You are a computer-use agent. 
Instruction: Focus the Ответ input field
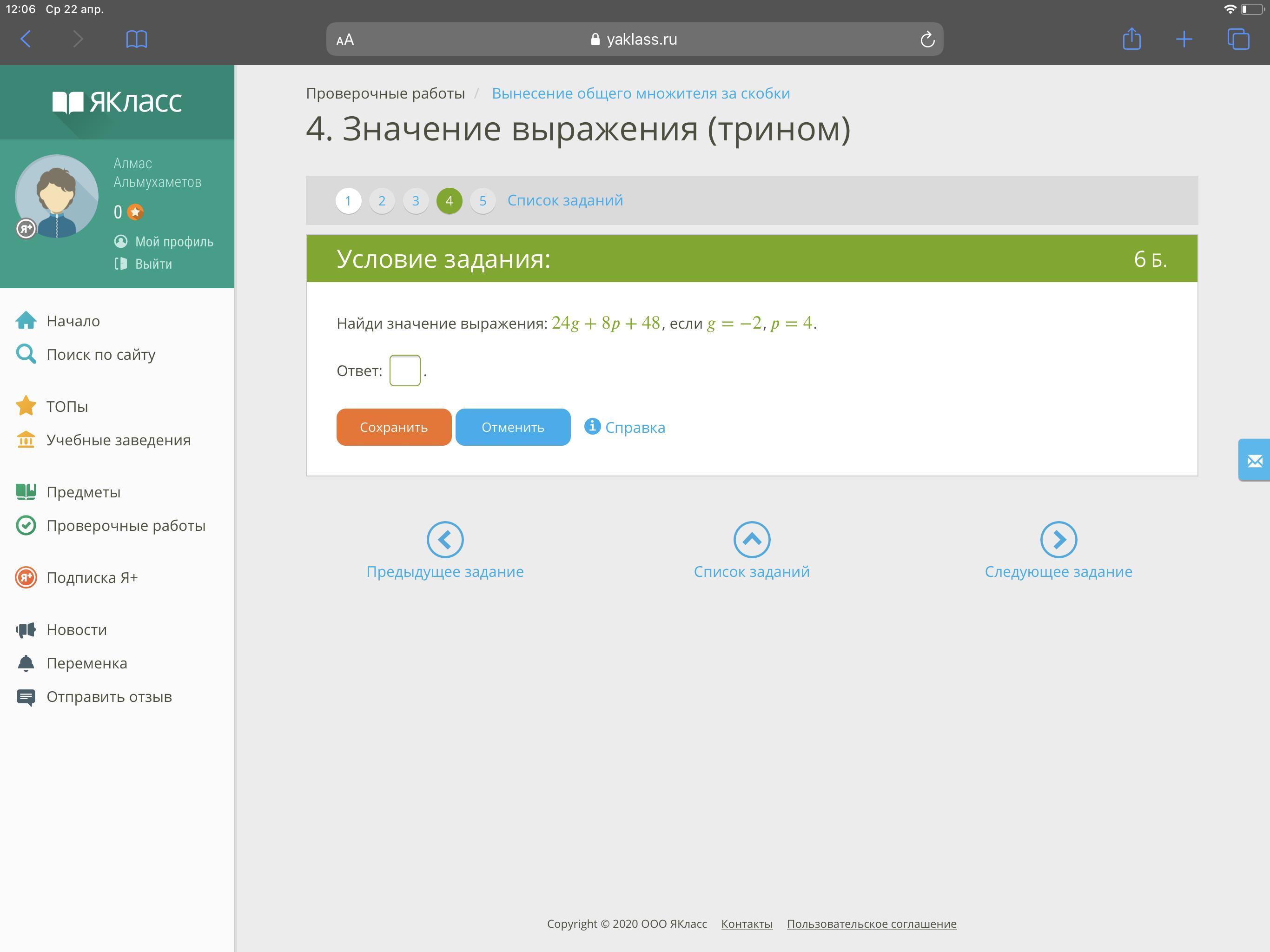coord(405,370)
